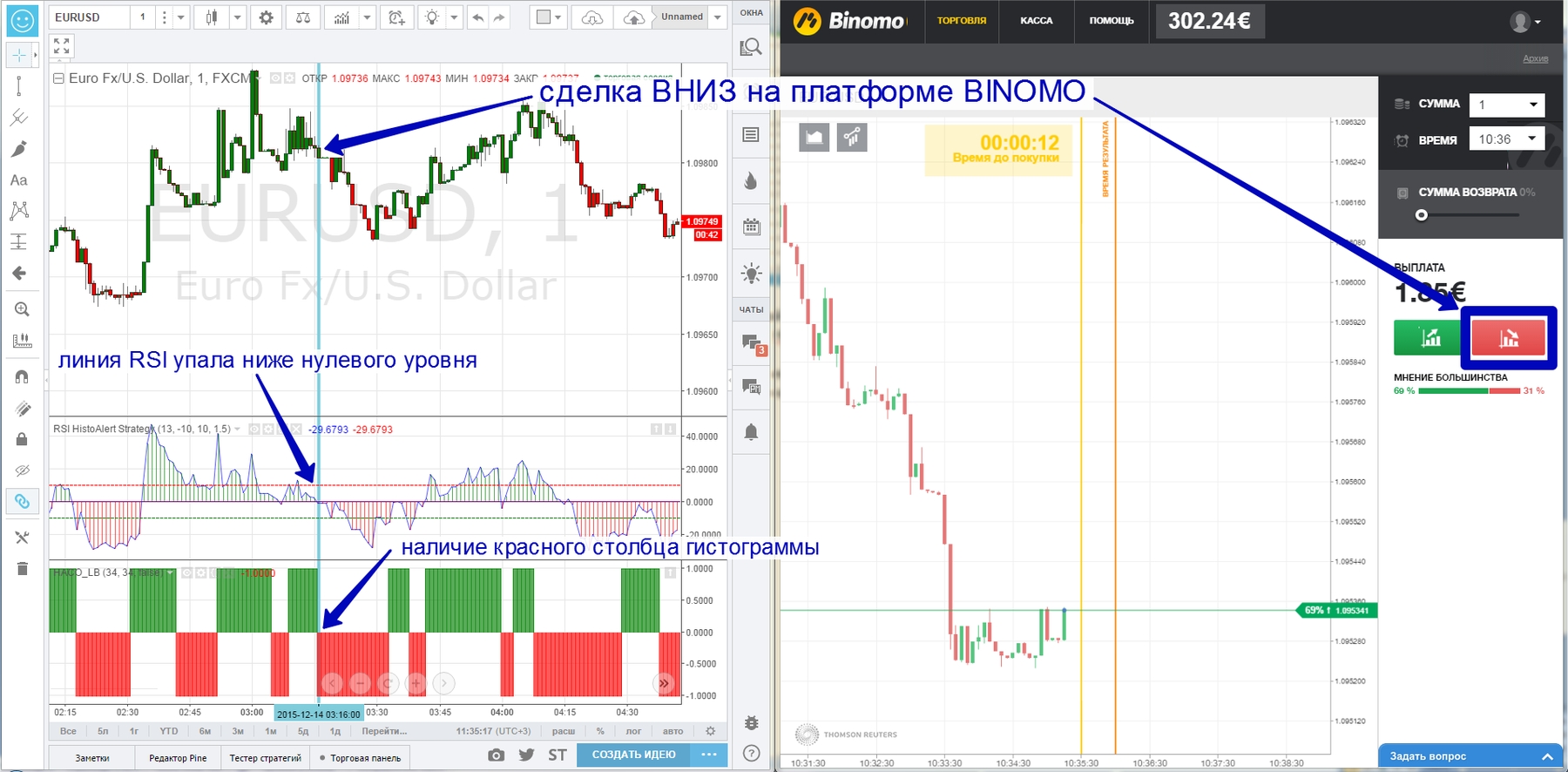The width and height of the screenshot is (1568, 772).
Task: Save chart layout to cloud
Action: (x=635, y=17)
